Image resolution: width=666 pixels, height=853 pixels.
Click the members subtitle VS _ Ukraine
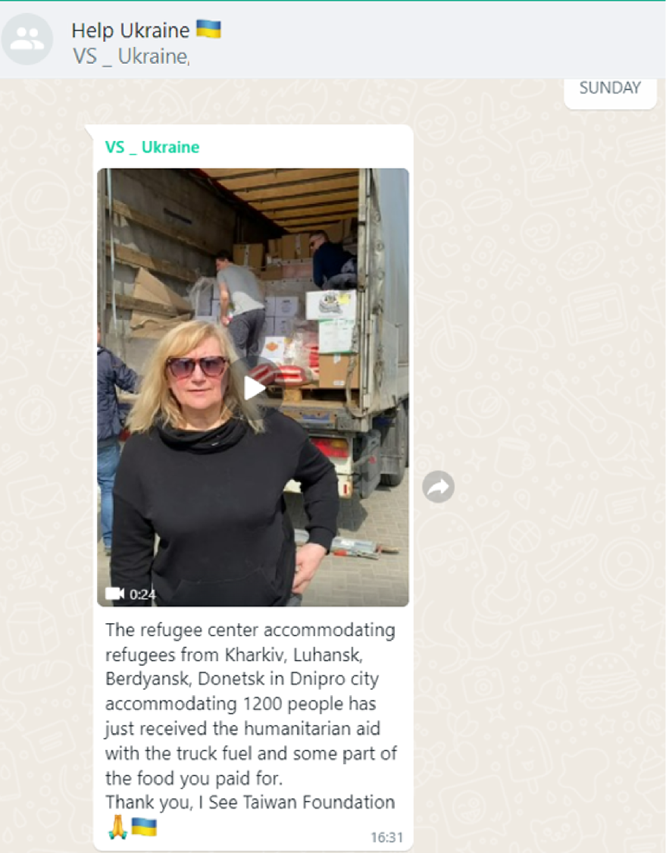(131, 56)
